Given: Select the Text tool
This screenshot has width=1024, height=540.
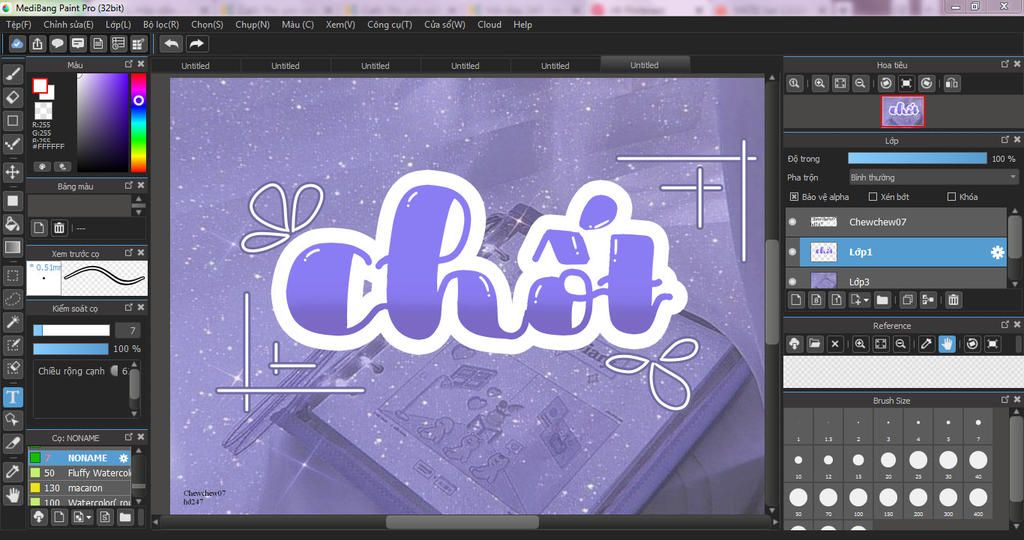Looking at the screenshot, I should (x=12, y=396).
